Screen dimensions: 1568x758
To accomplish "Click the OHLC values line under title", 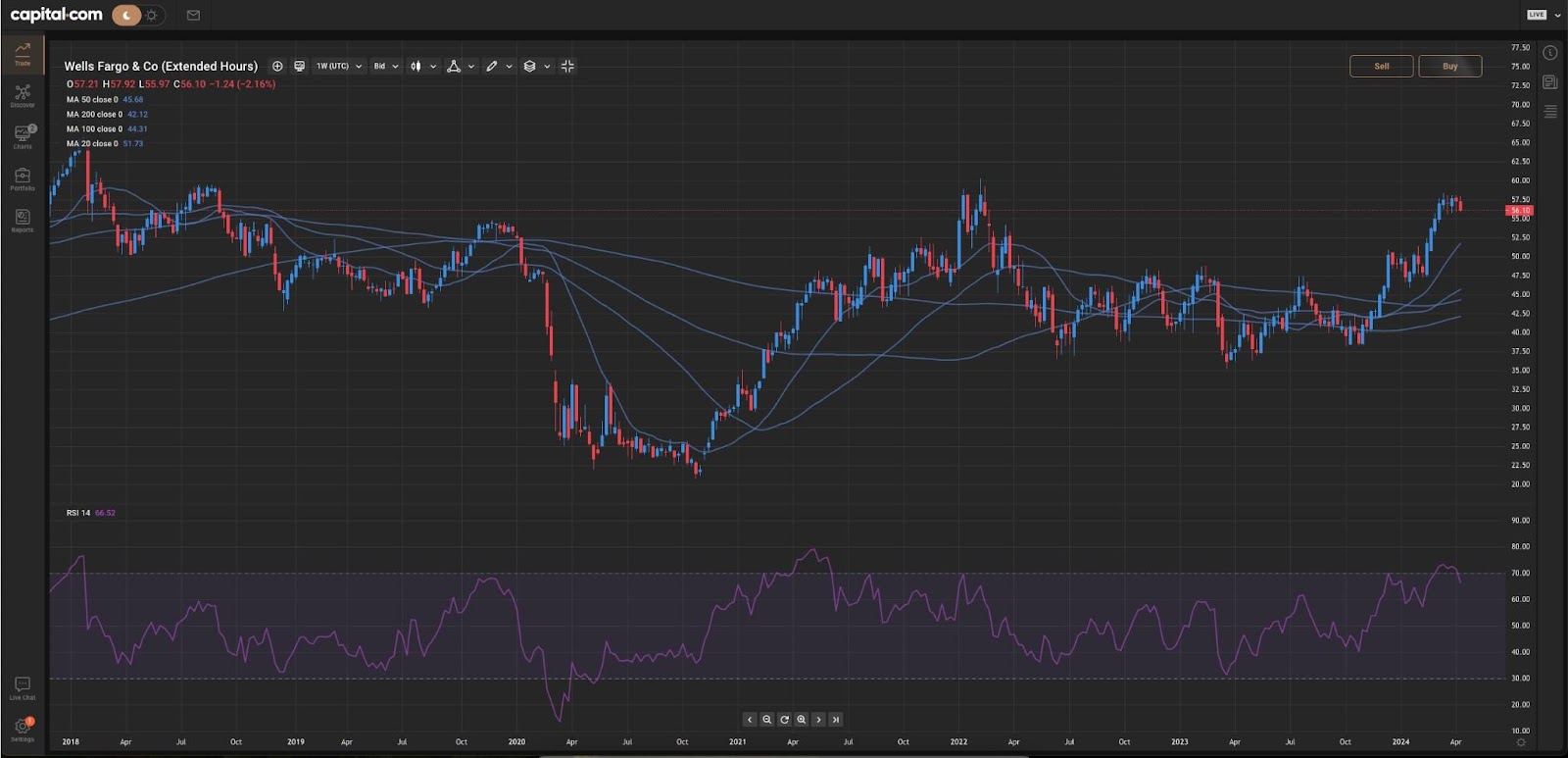I will click(171, 84).
